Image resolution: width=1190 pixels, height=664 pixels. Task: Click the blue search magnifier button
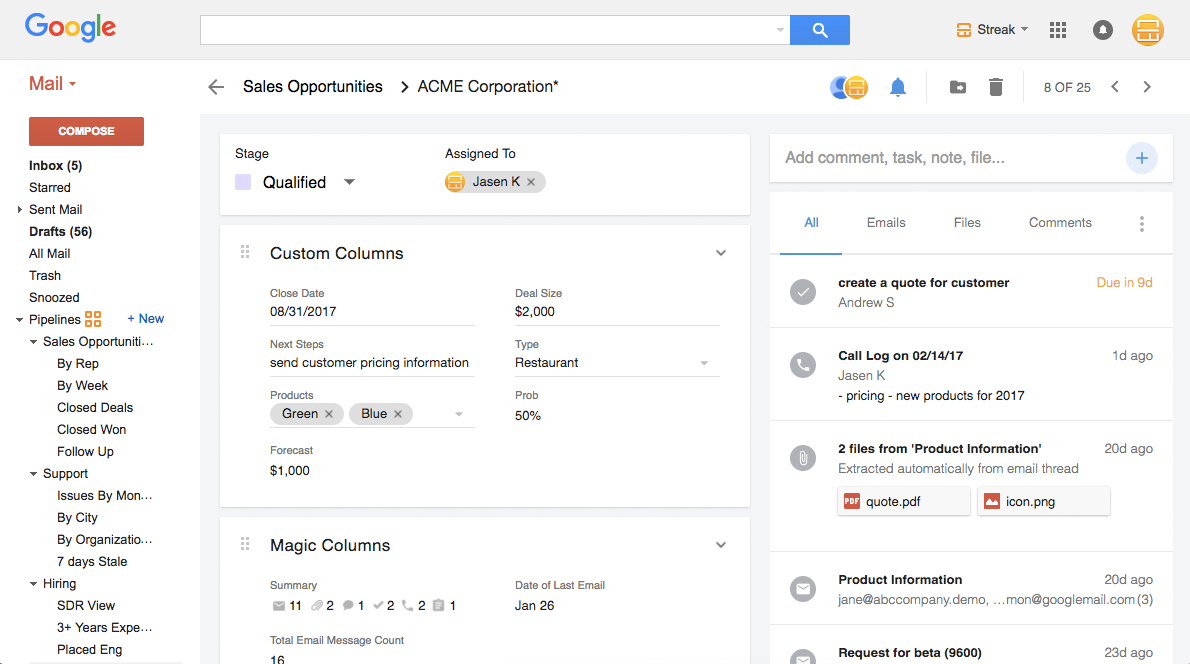[x=820, y=30]
